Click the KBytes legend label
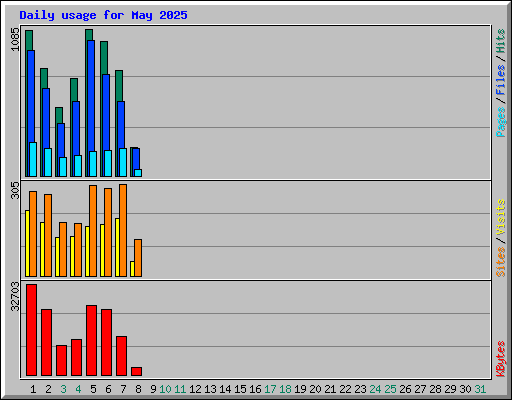This screenshot has width=512, height=400. 500,359
